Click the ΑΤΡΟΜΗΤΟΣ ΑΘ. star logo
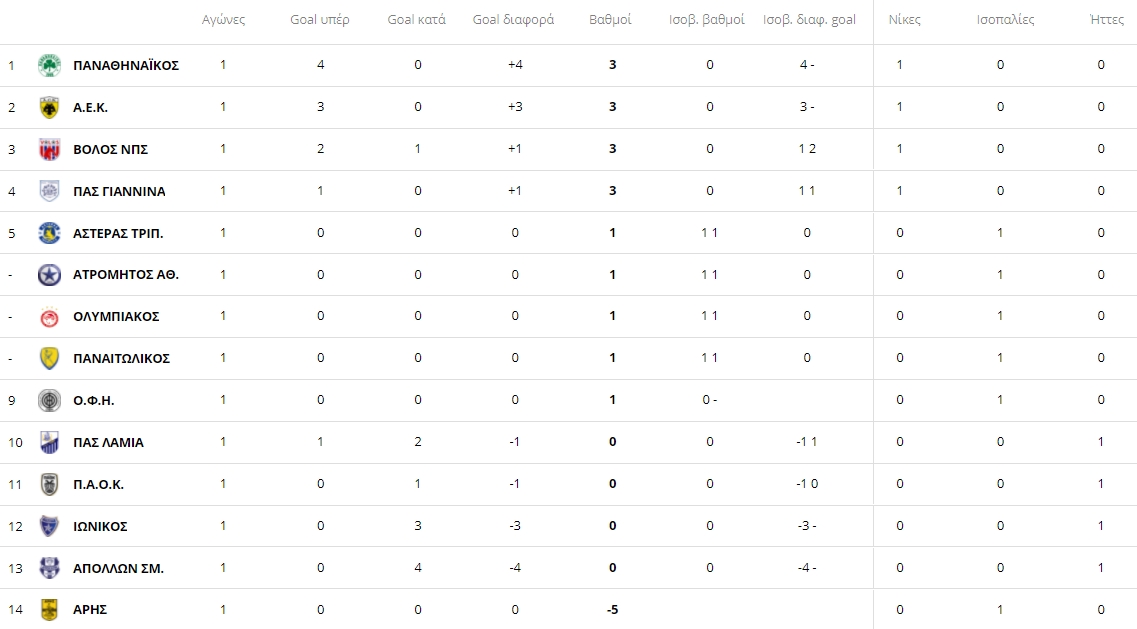The image size is (1137, 629). pyautogui.click(x=49, y=275)
